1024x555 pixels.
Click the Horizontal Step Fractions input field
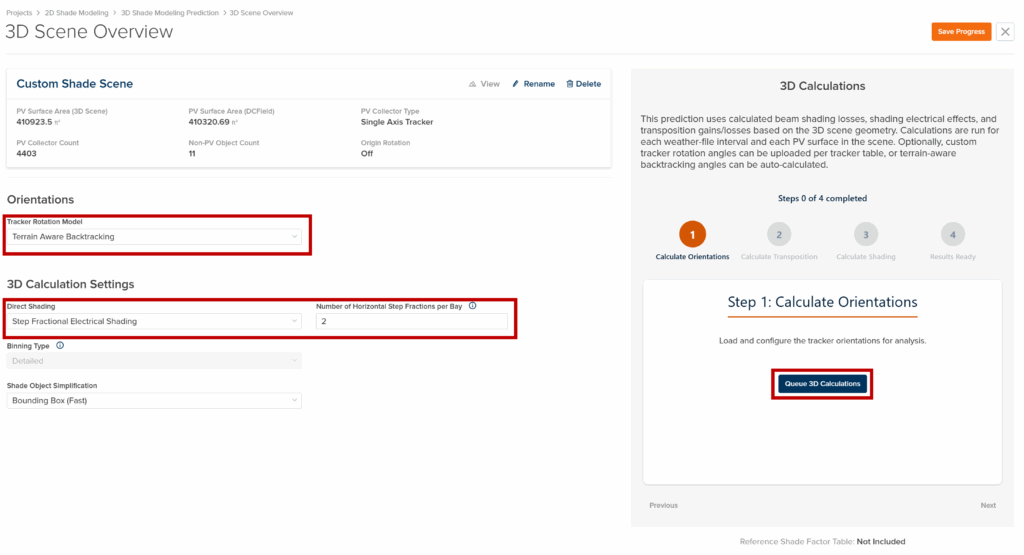[411, 321]
